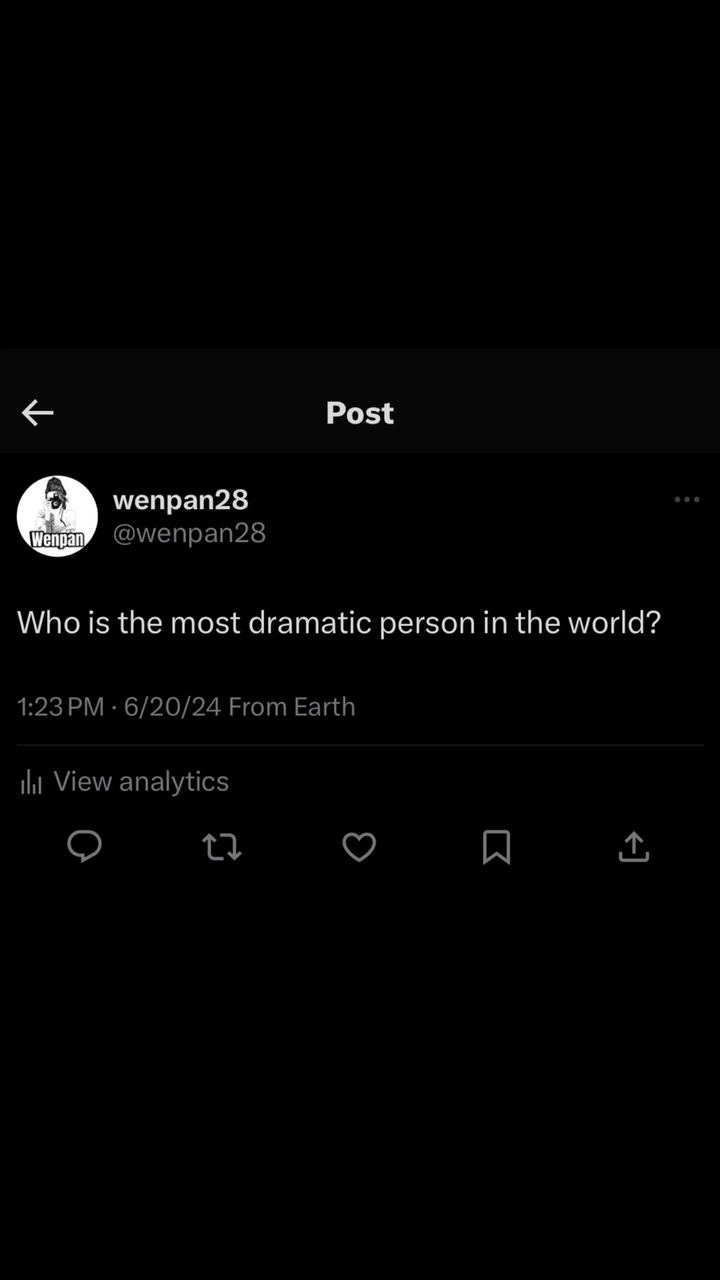Image resolution: width=720 pixels, height=1280 pixels.
Task: Tap the bar chart analytics icon
Action: [31, 782]
